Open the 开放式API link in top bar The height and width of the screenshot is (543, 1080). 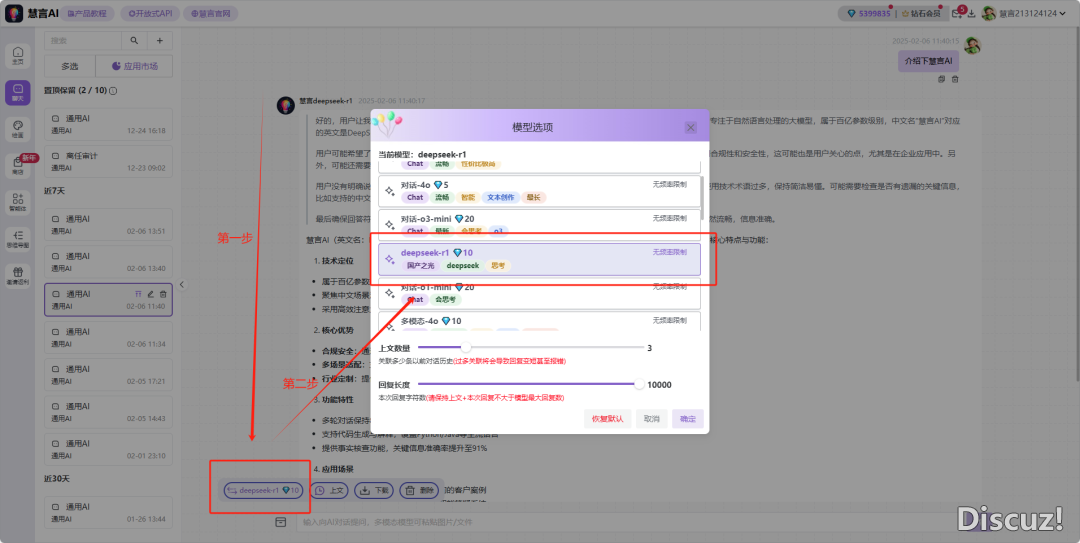click(151, 13)
